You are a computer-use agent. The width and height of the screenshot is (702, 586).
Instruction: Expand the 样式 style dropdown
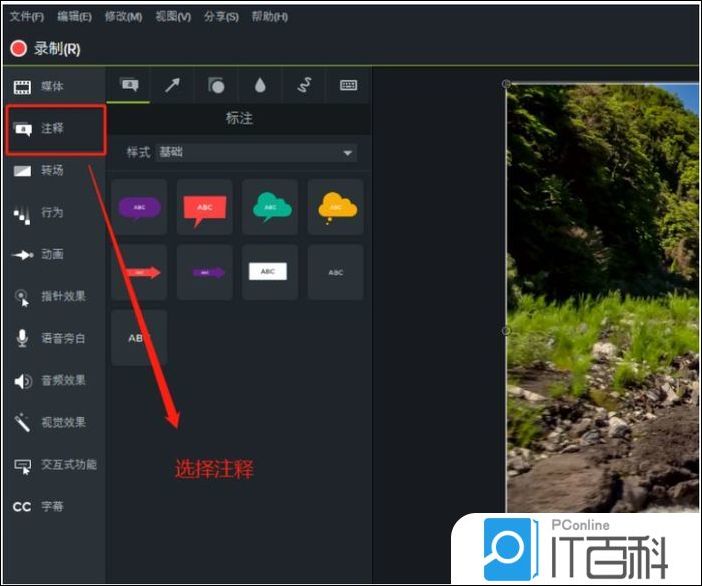256,153
